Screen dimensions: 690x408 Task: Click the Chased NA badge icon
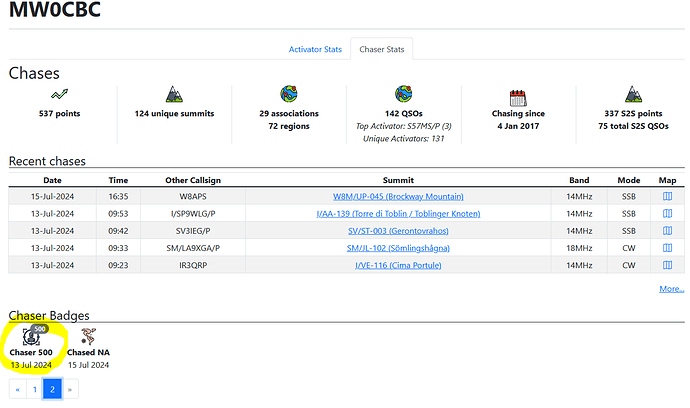tap(88, 336)
